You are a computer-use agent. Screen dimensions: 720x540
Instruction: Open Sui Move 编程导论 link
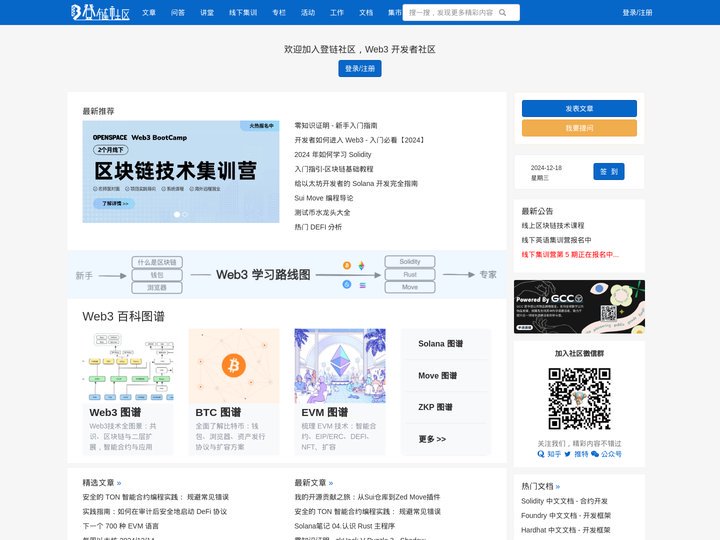click(324, 198)
